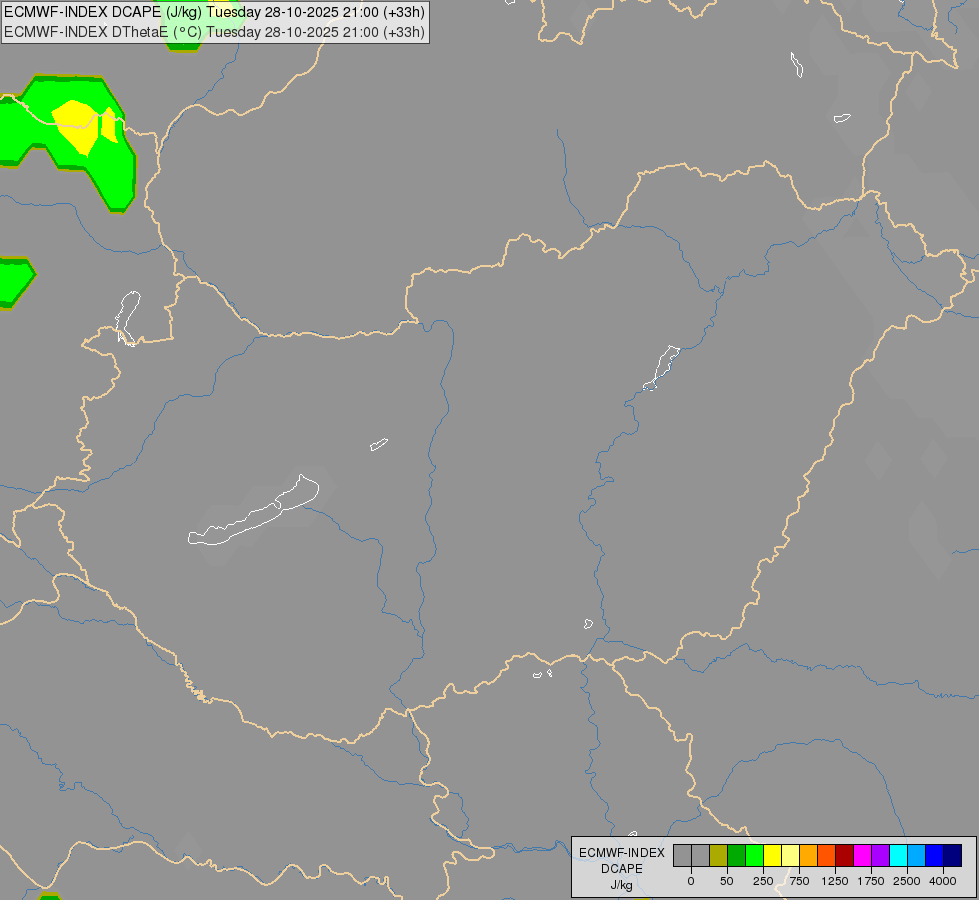Viewport: 979px width, 900px height.
Task: Click the 1250 legend value label
Action: (x=835, y=881)
